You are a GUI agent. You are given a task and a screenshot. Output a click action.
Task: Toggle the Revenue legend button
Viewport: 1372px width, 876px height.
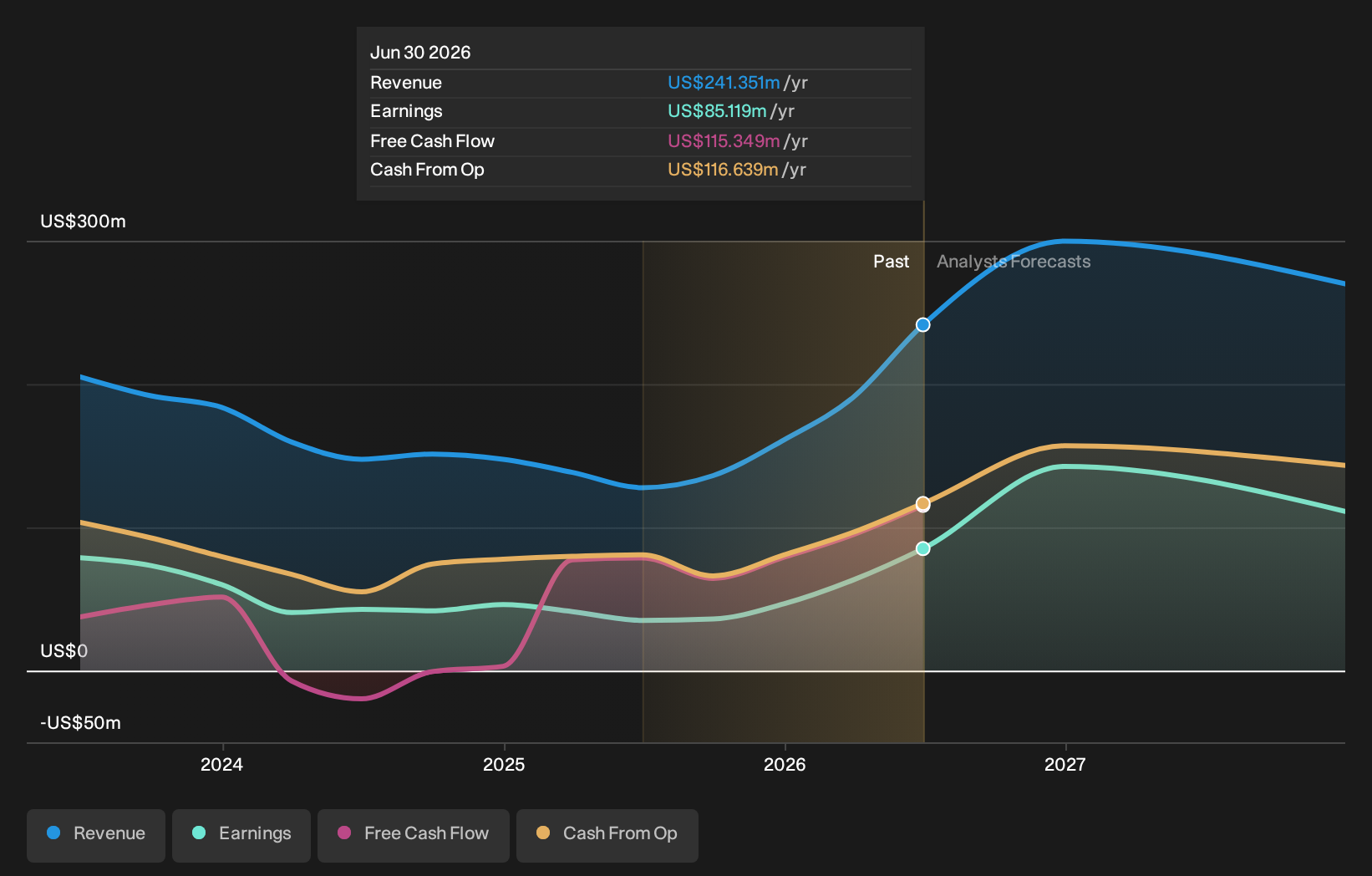tap(96, 835)
